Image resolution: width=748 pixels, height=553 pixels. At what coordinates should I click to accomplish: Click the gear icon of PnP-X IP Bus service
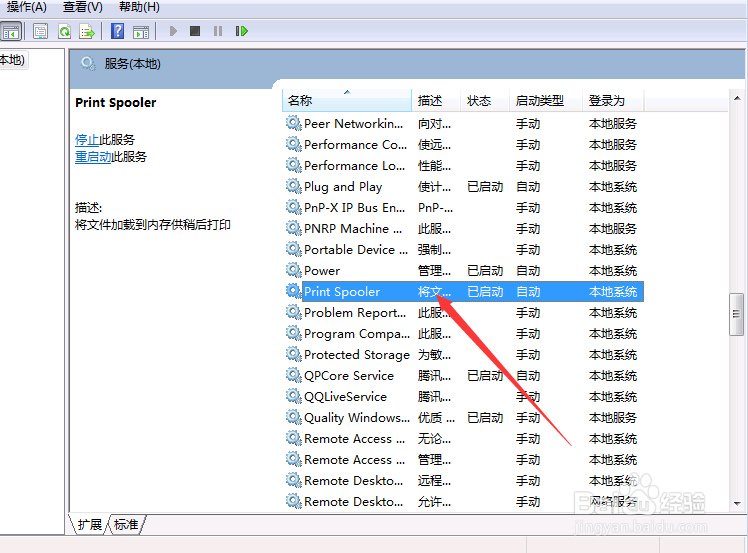(293, 207)
